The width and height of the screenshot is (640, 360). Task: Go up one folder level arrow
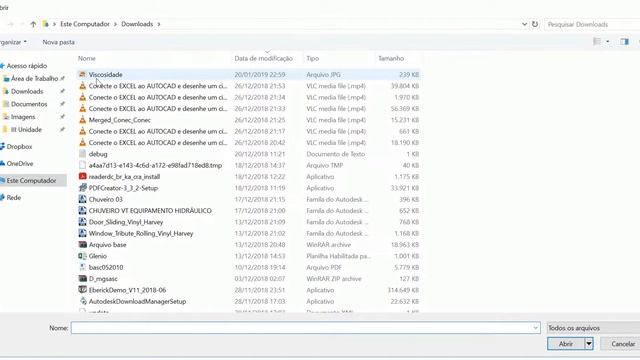[x=33, y=24]
